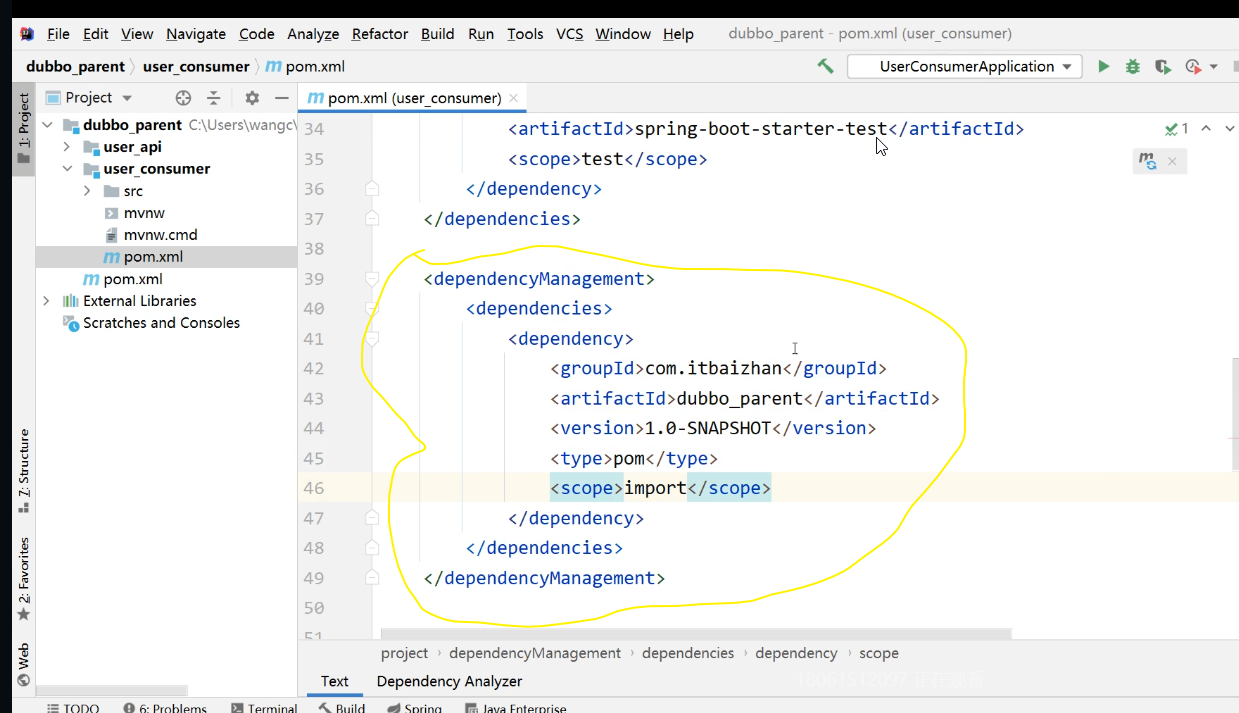This screenshot has height=713, width=1239.
Task: Toggle the Structure tool window sidebar button
Action: pos(23,470)
